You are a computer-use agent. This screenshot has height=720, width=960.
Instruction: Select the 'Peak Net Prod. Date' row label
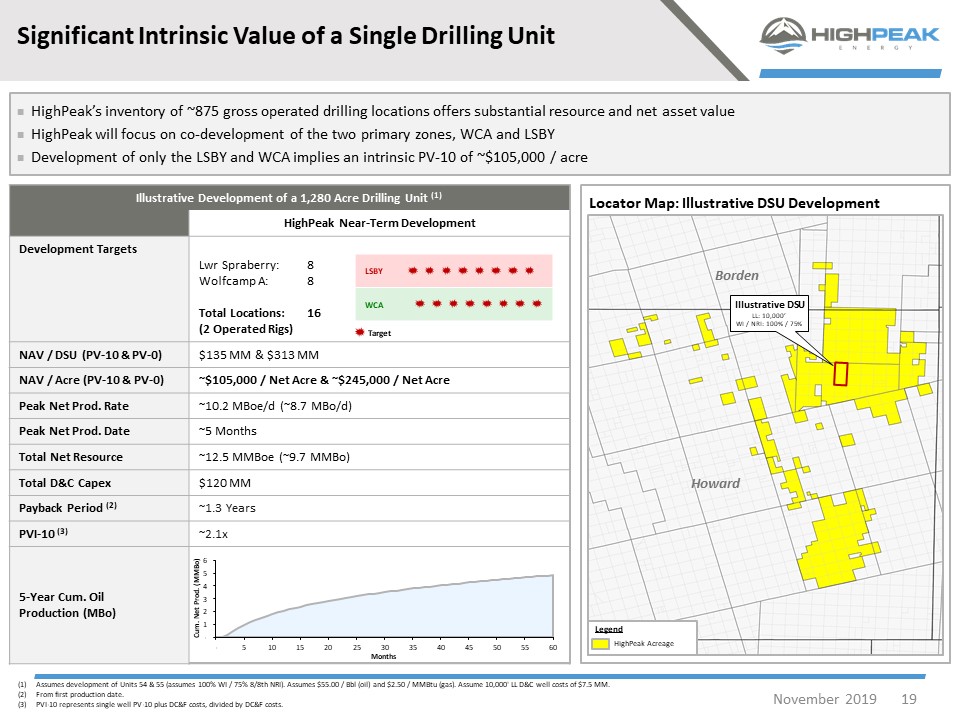74,431
